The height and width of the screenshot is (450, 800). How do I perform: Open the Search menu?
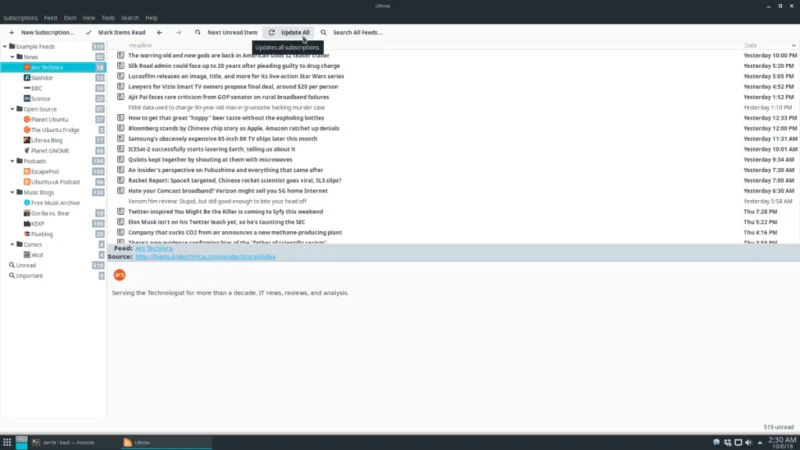pyautogui.click(x=130, y=18)
